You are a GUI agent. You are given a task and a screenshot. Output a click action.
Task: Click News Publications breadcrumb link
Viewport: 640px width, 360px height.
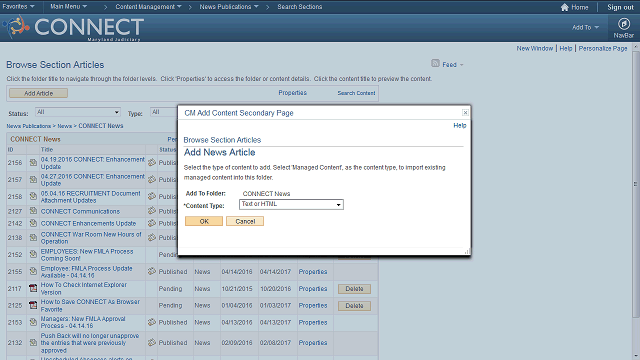coord(29,126)
